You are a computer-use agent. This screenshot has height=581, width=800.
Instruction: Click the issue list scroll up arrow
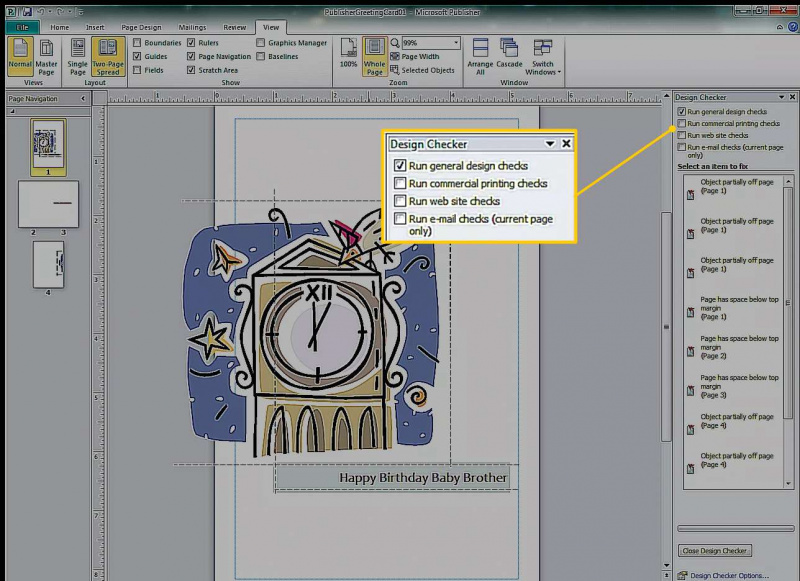tap(789, 181)
